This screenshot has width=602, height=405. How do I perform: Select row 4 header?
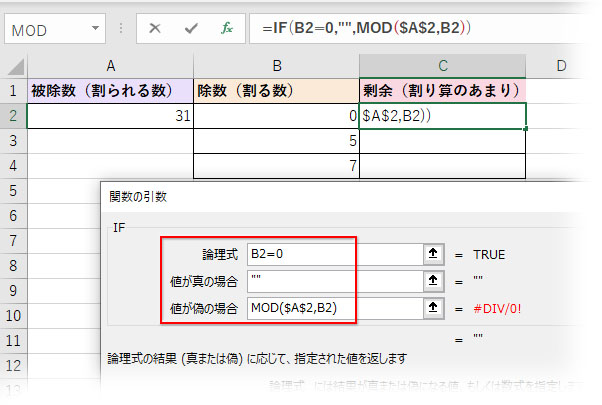click(13, 166)
